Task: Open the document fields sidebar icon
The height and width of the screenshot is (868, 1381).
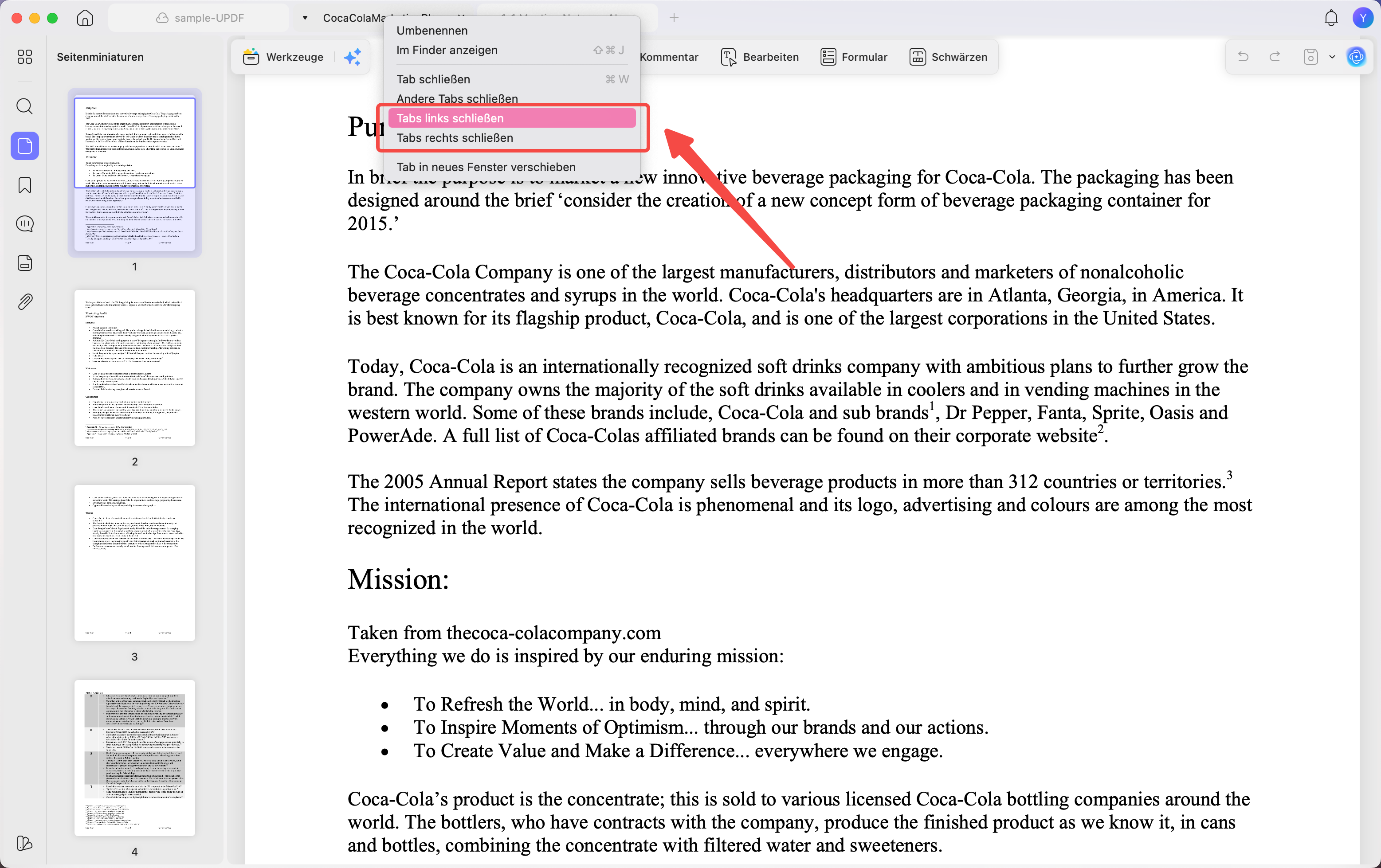Action: (x=25, y=262)
